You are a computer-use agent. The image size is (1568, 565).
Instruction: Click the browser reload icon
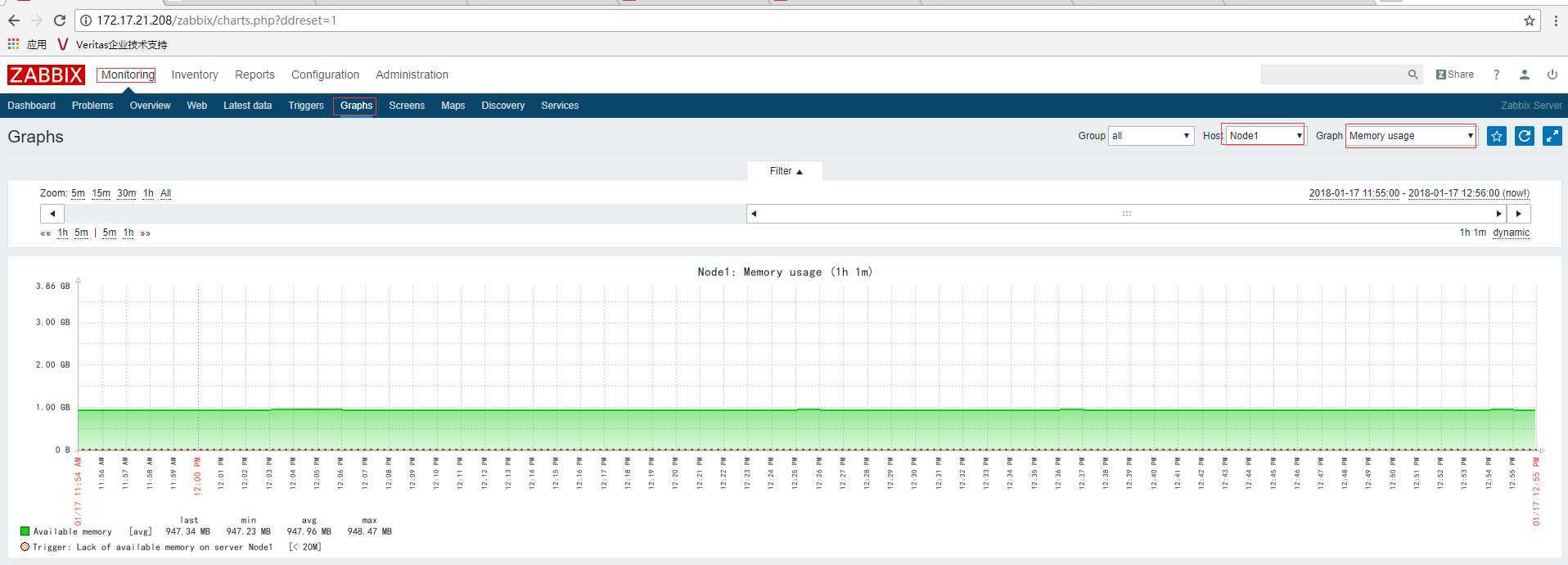(x=59, y=20)
